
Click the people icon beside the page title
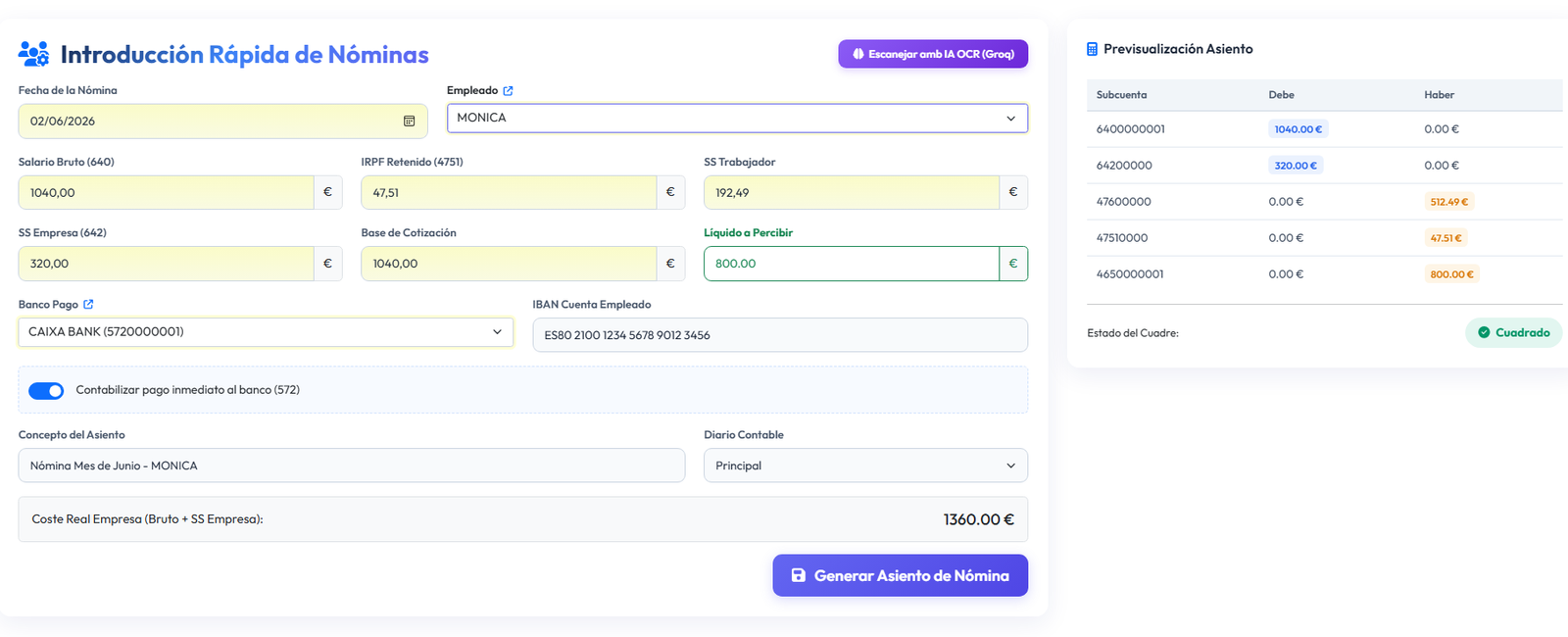pos(33,54)
